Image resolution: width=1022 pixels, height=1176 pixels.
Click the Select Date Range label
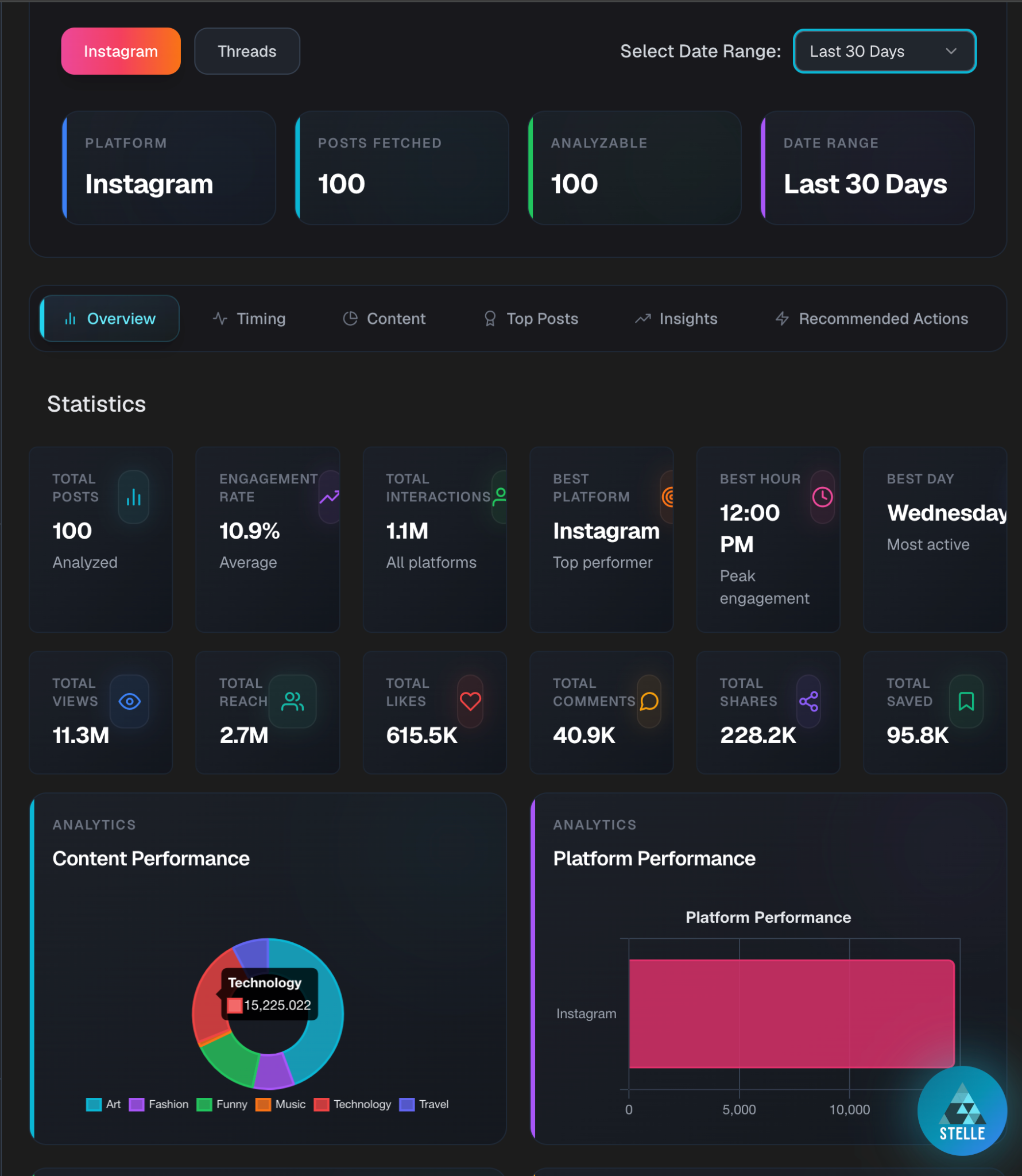[700, 51]
